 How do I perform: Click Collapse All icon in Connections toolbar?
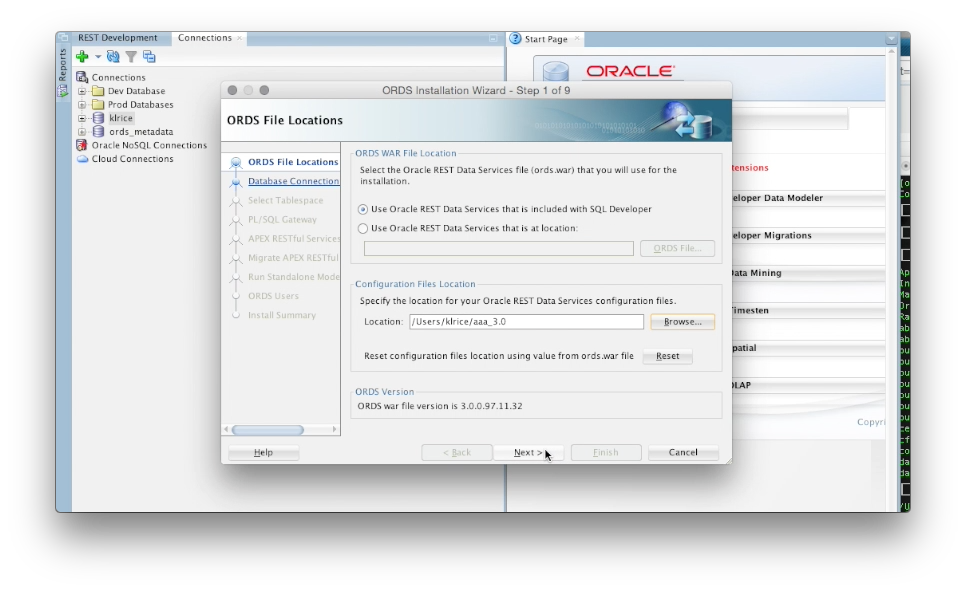(x=149, y=57)
